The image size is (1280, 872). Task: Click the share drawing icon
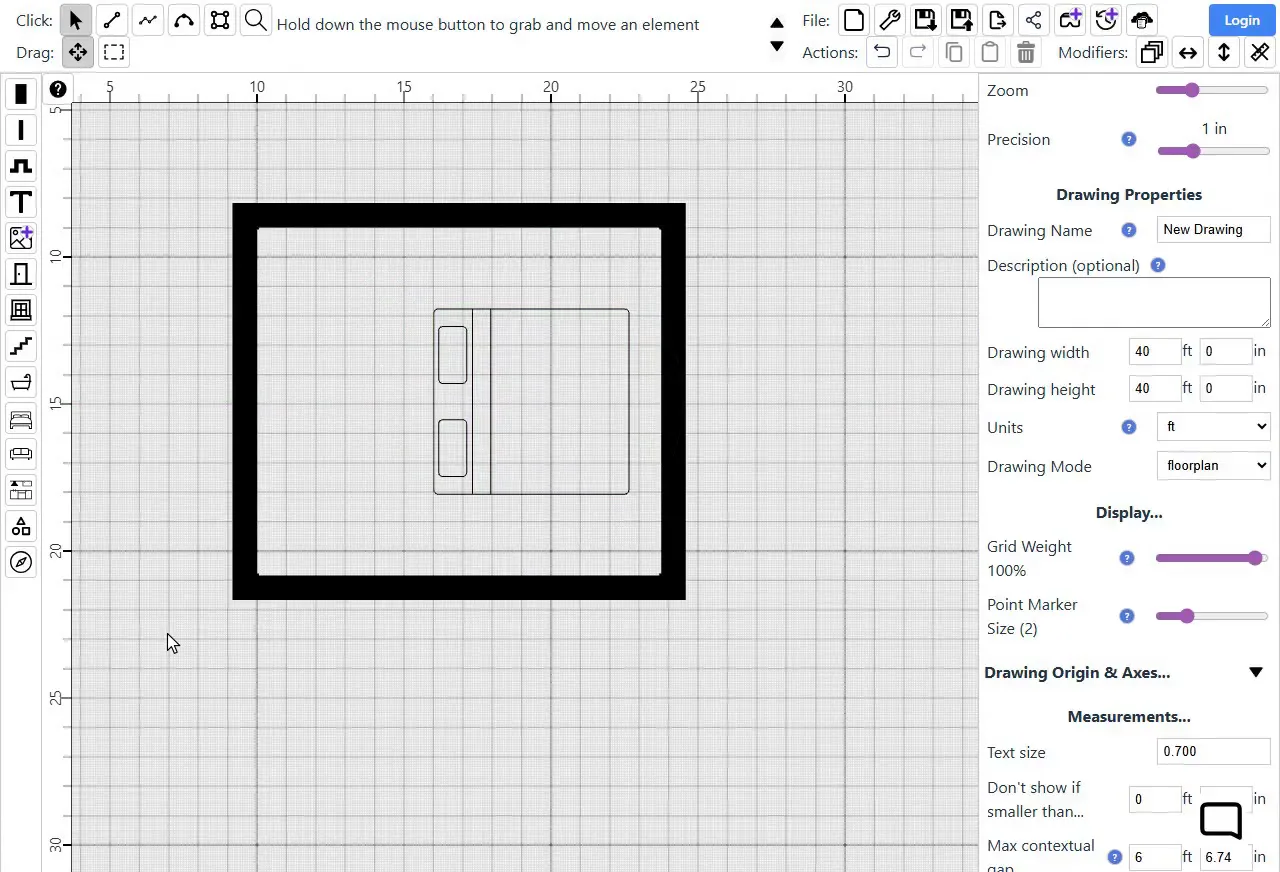coord(1034,19)
